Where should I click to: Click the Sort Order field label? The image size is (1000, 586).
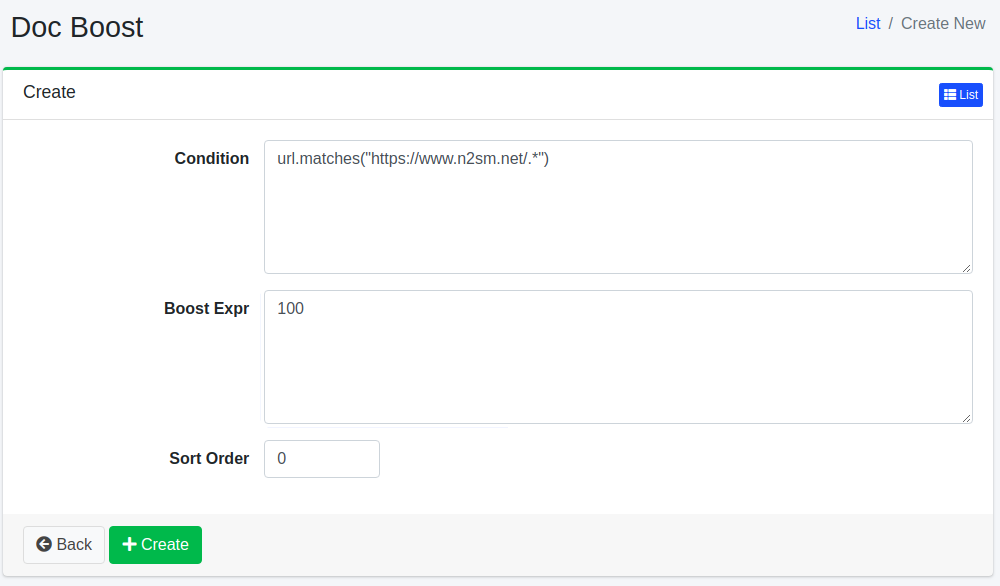coord(209,458)
